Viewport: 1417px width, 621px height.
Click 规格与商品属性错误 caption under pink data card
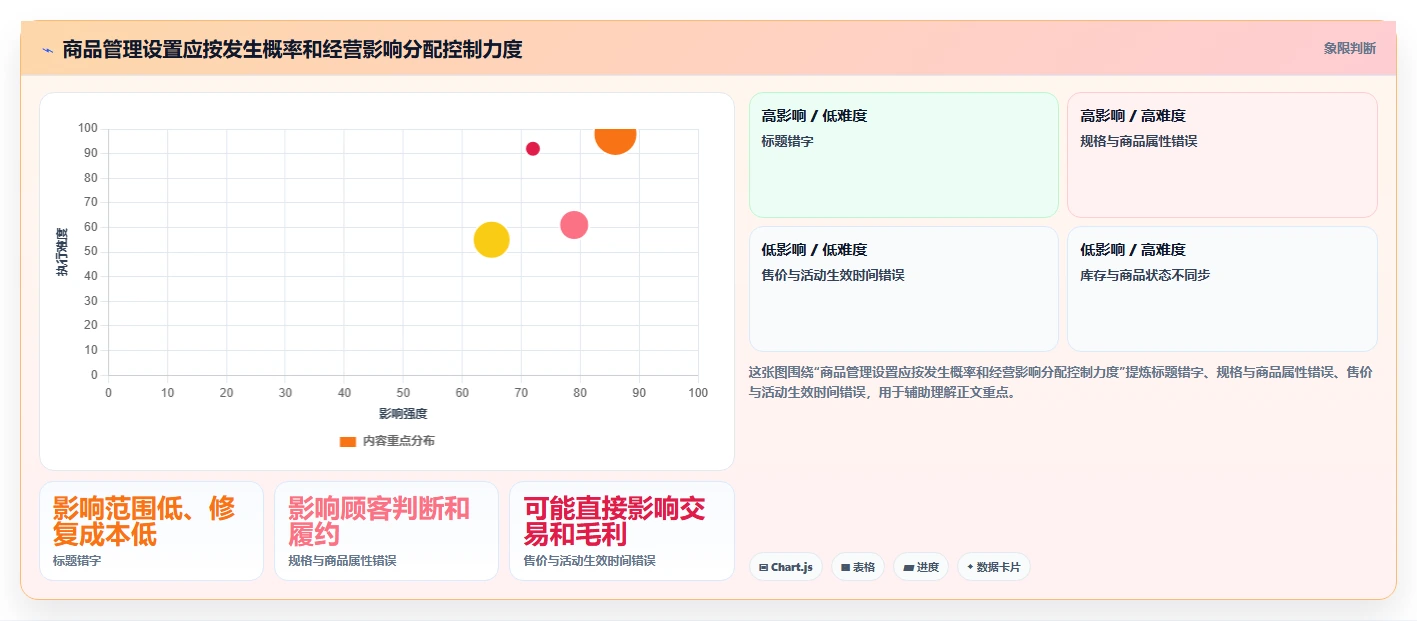point(342,561)
